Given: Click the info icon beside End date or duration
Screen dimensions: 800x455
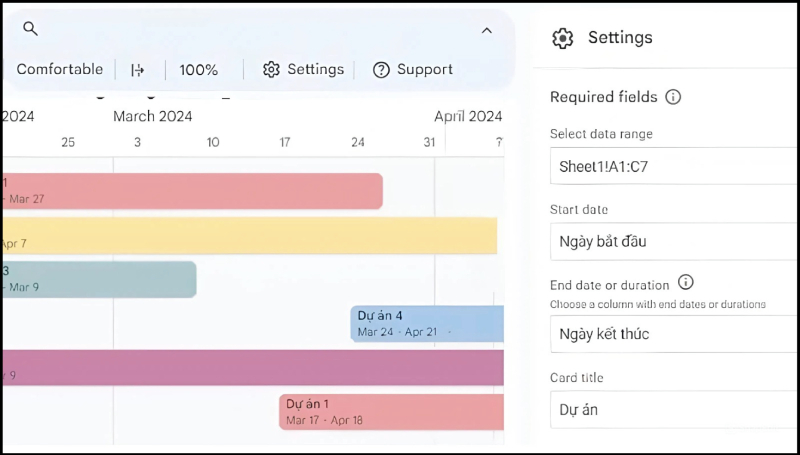Looking at the screenshot, I should pos(686,283).
